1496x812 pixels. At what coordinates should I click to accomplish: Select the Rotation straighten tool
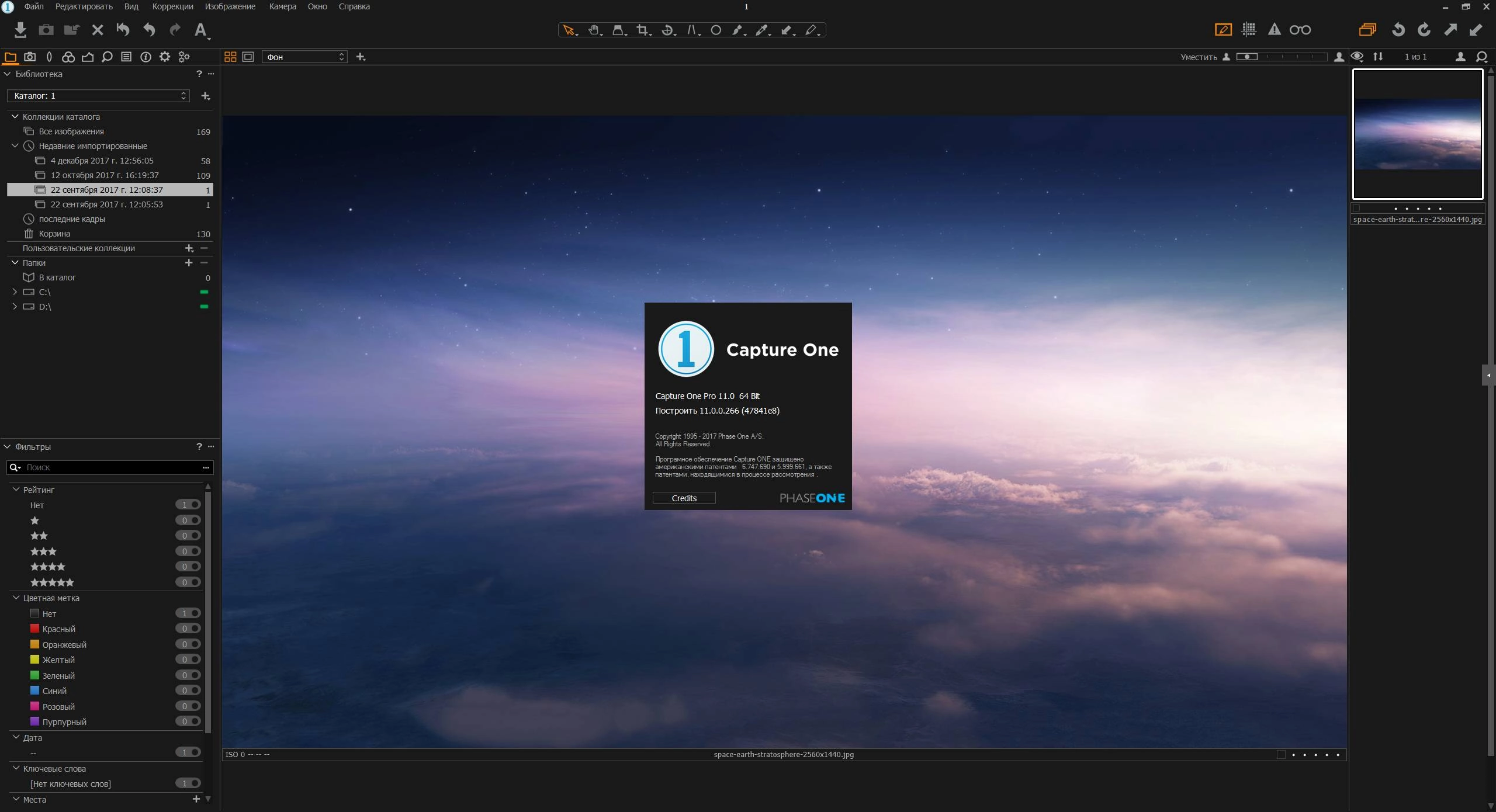coord(667,30)
